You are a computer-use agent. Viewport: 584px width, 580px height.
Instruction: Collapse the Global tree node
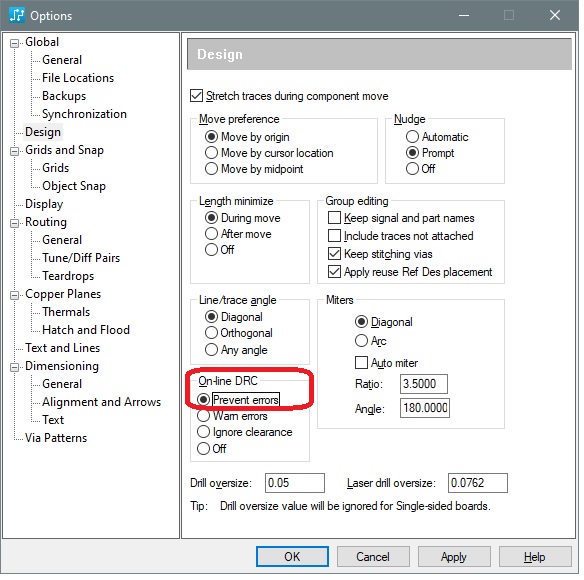15,43
